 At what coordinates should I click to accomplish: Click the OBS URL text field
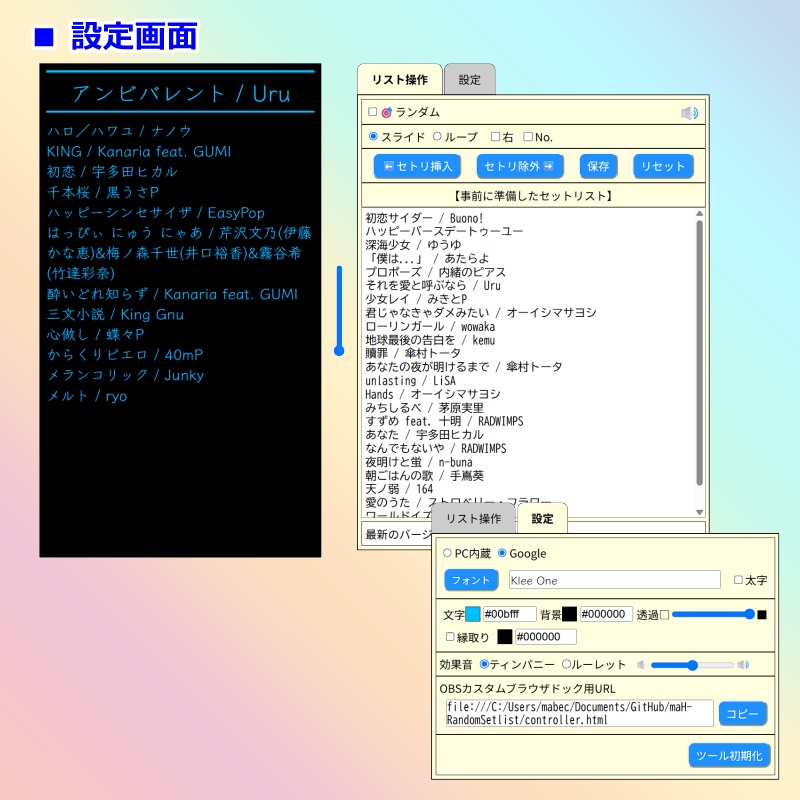click(x=580, y=713)
